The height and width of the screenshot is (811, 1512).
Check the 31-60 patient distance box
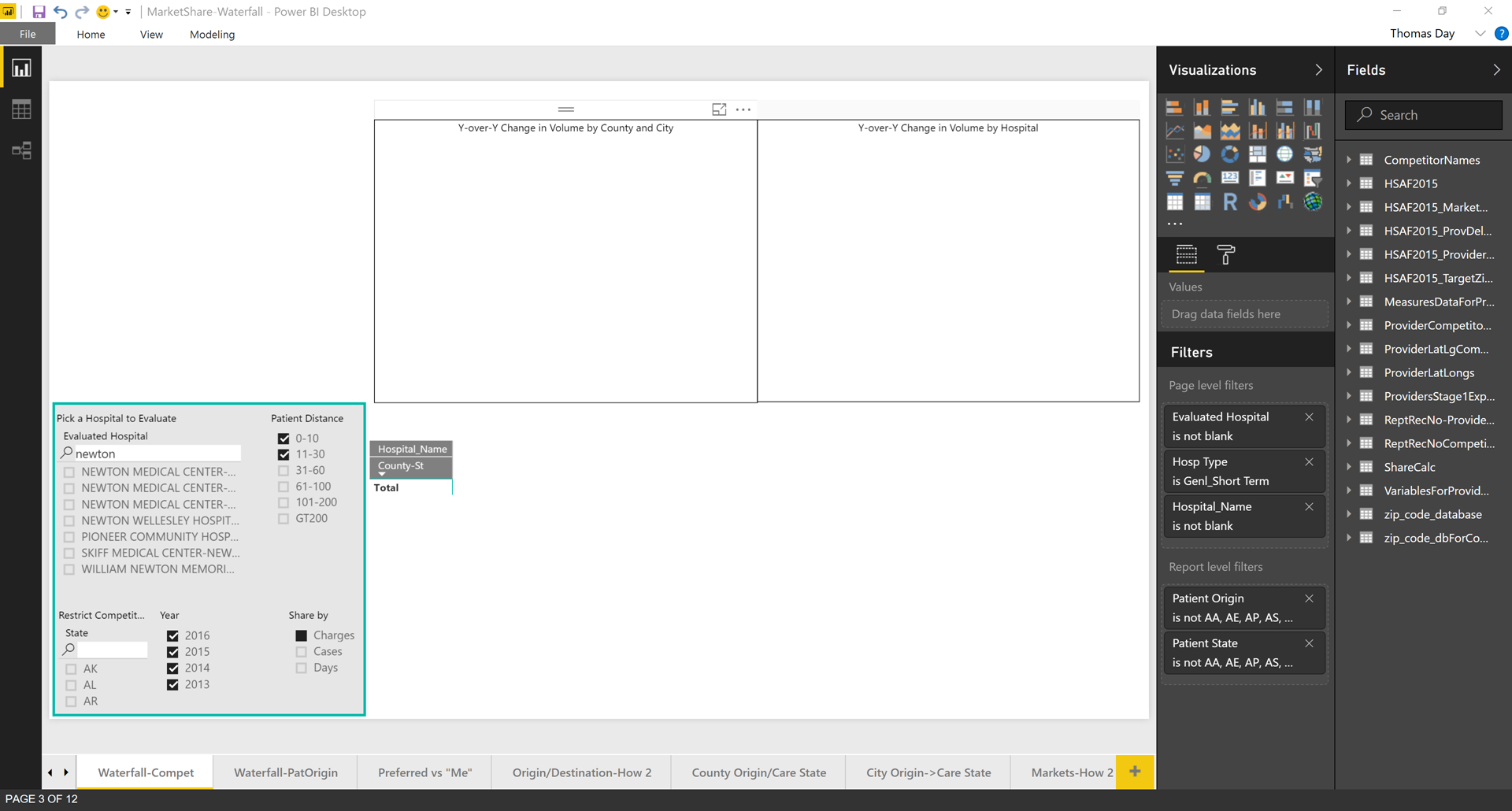(x=283, y=471)
